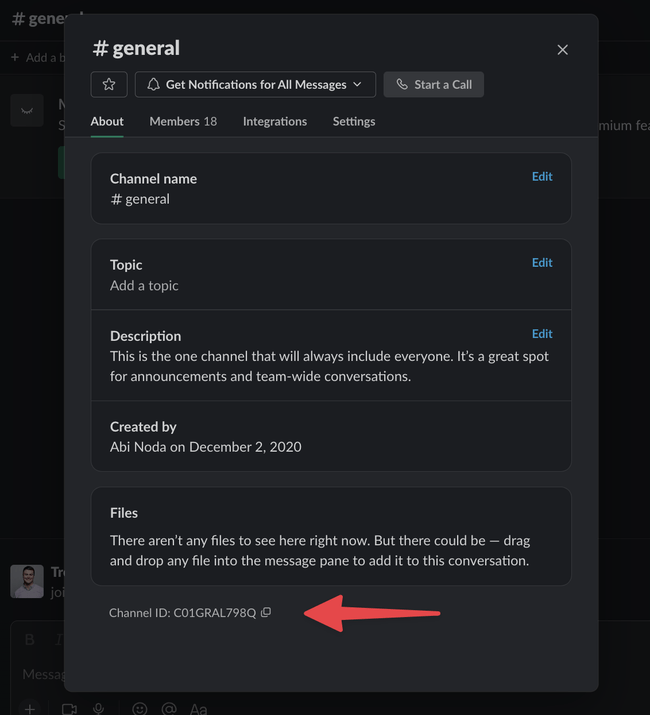Toggle the Aa text formatting icon
This screenshot has height=715, width=650.
(198, 708)
